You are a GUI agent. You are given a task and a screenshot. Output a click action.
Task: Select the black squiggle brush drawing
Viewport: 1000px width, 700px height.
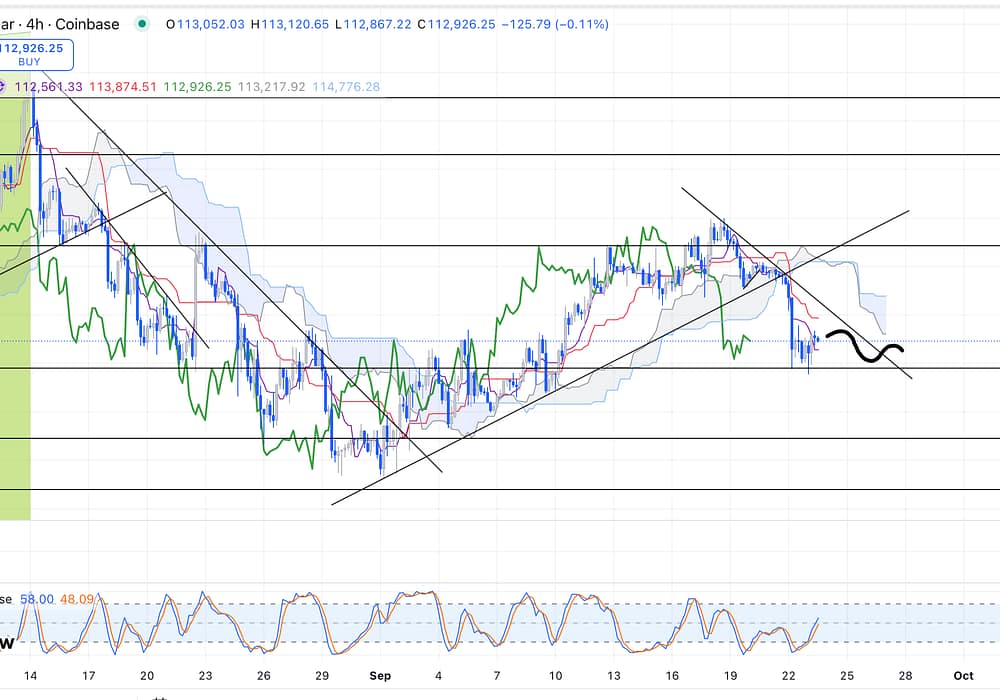click(865, 347)
